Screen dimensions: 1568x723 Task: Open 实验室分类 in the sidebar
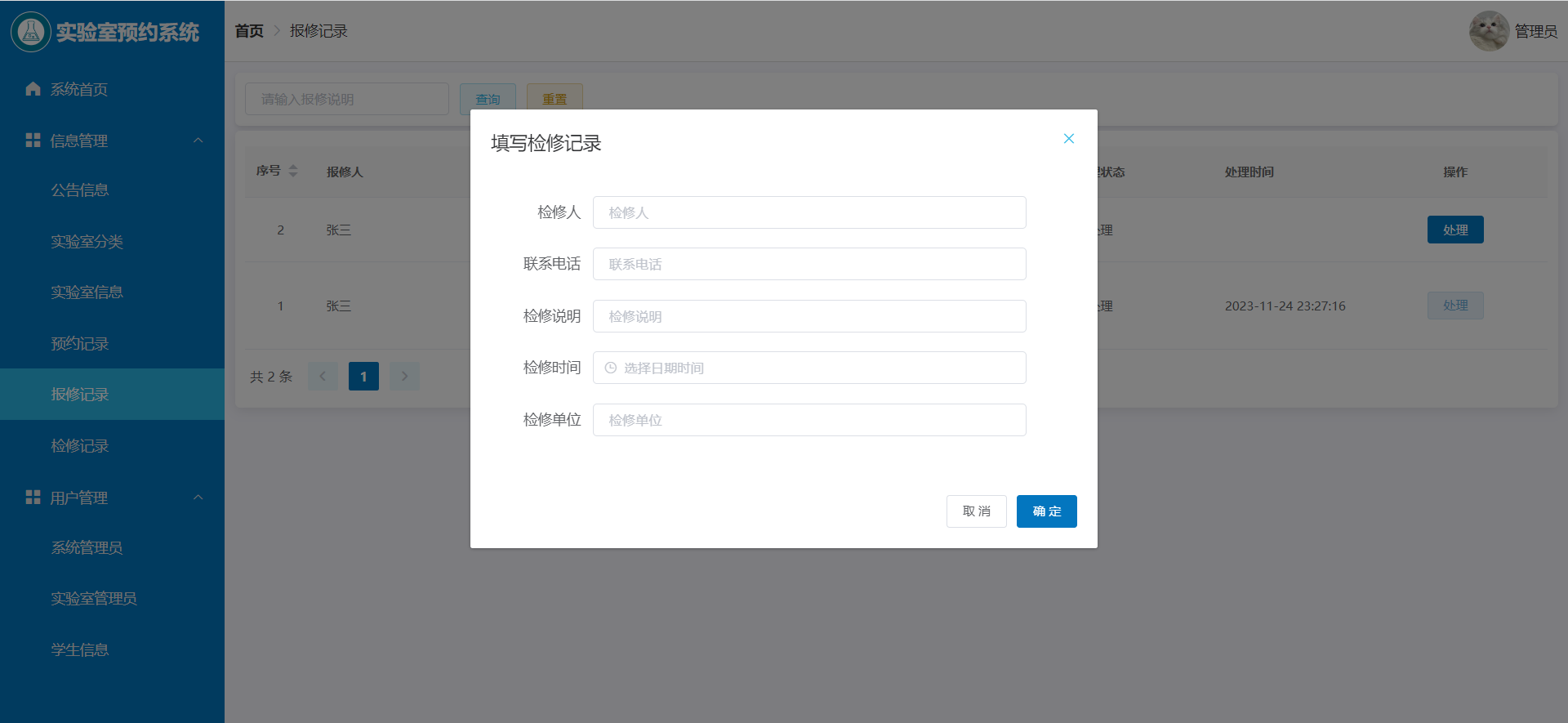112,242
